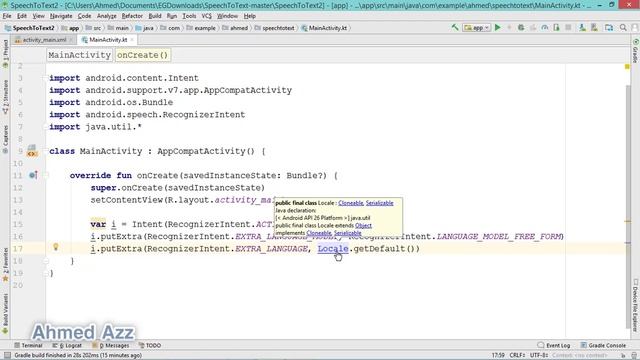The width and height of the screenshot is (640, 360).
Task: Open the Favorites tool window side tab
Action: [5, 264]
